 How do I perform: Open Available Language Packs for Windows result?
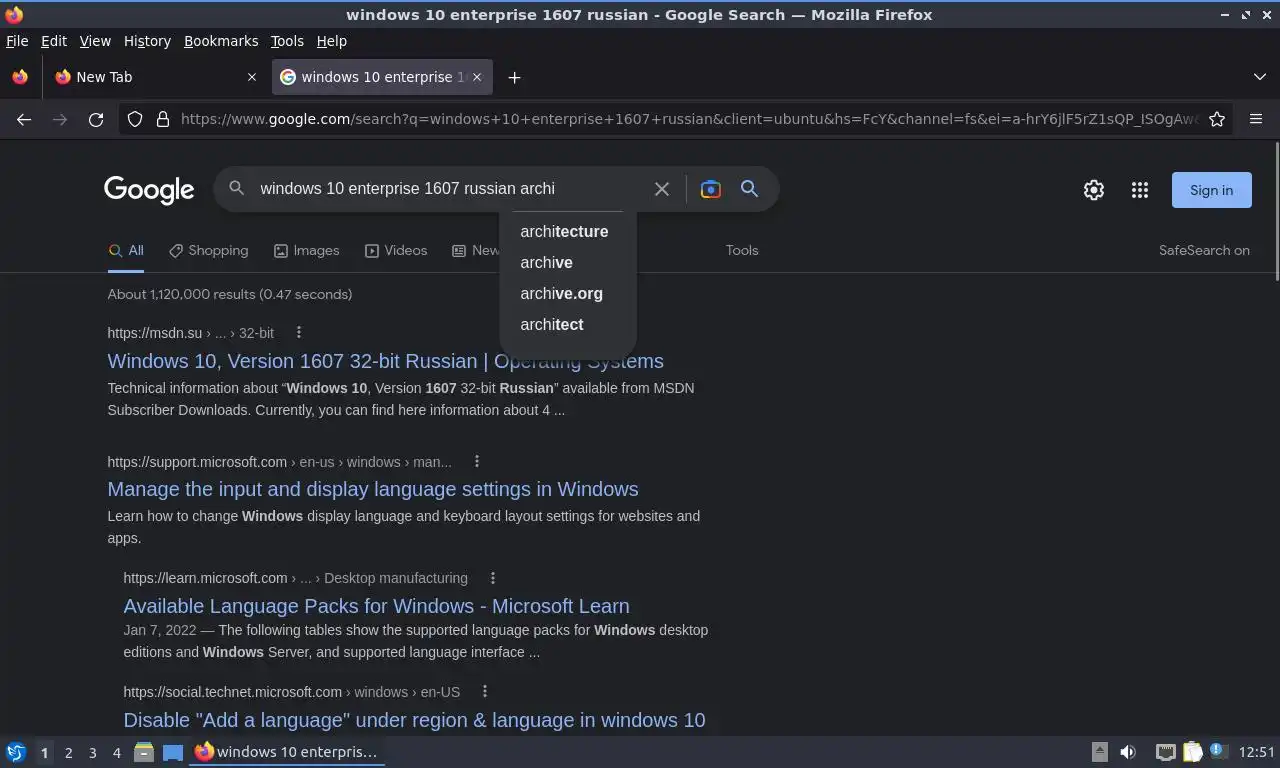(376, 606)
